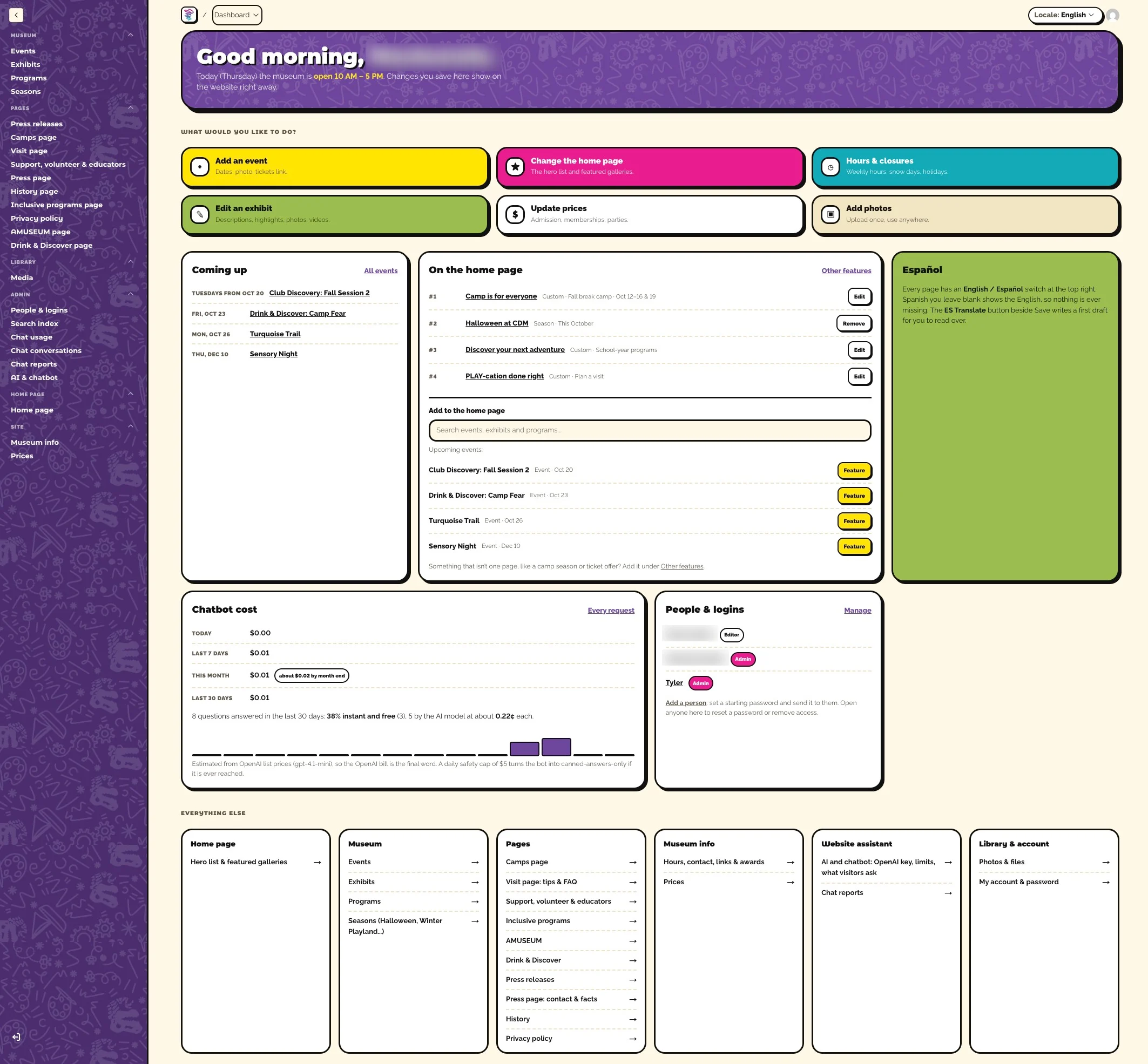Open Chat conversations in the sidebar
Screen dimensions: 1148x1064
[46, 351]
